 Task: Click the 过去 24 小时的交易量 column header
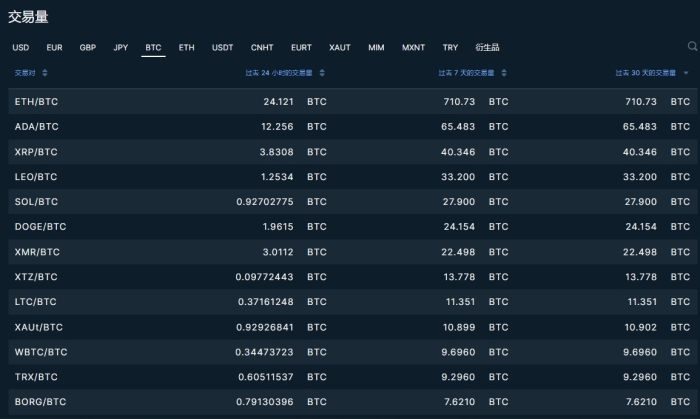click(279, 73)
